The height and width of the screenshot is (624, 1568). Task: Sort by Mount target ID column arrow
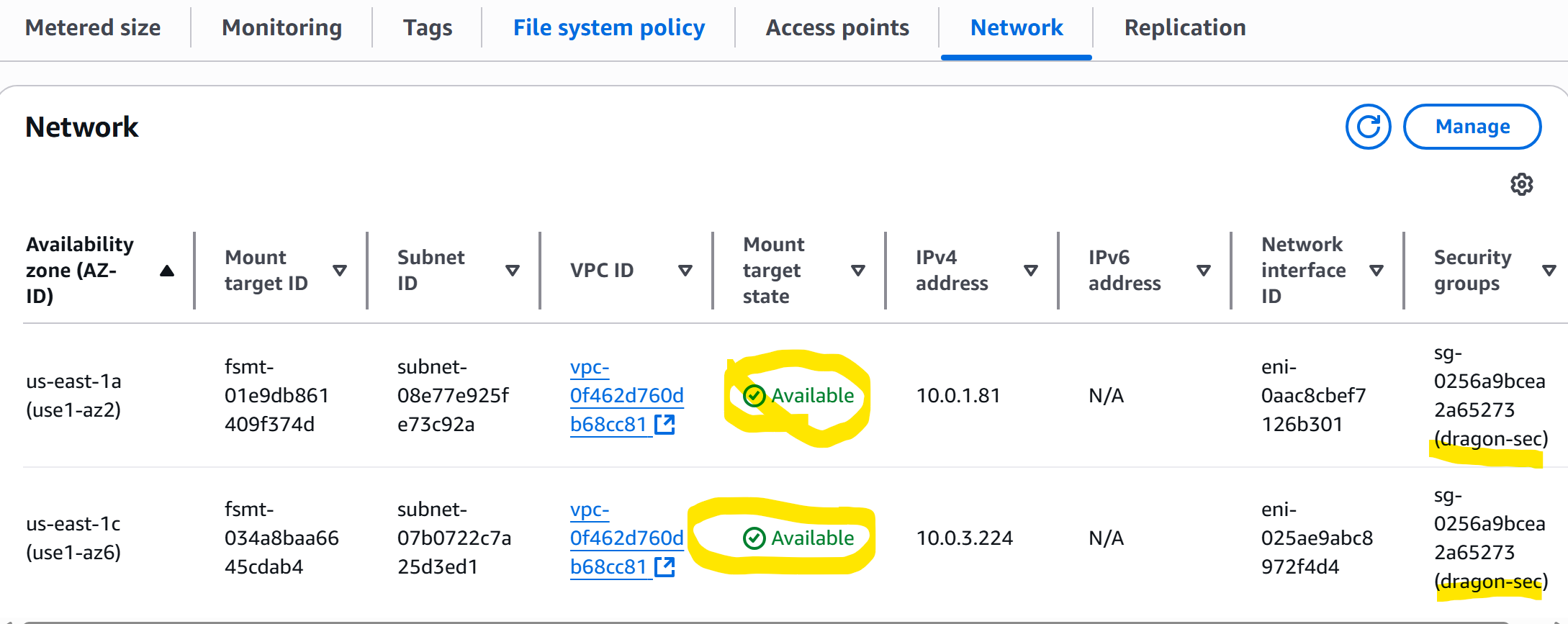coord(340,271)
